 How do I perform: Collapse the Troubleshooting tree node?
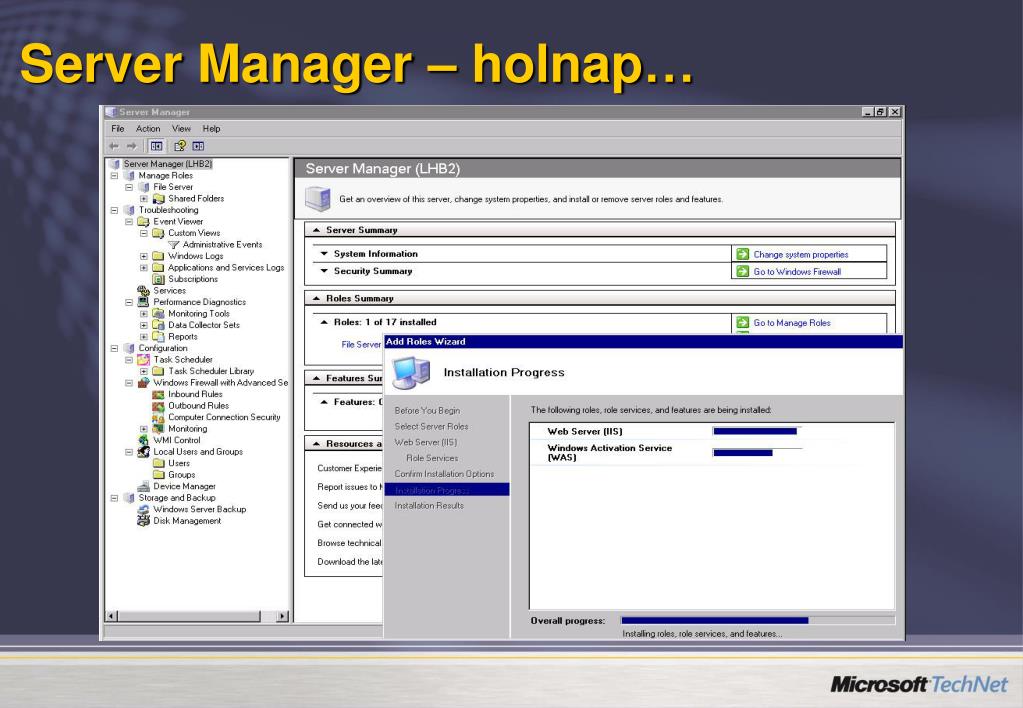(x=115, y=210)
